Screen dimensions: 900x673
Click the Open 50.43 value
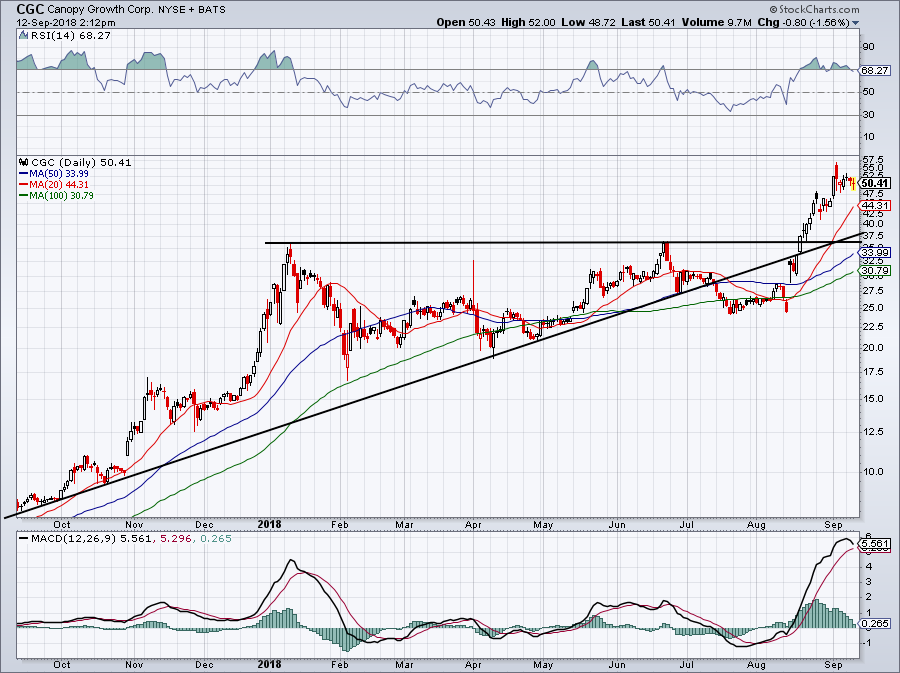pos(467,22)
